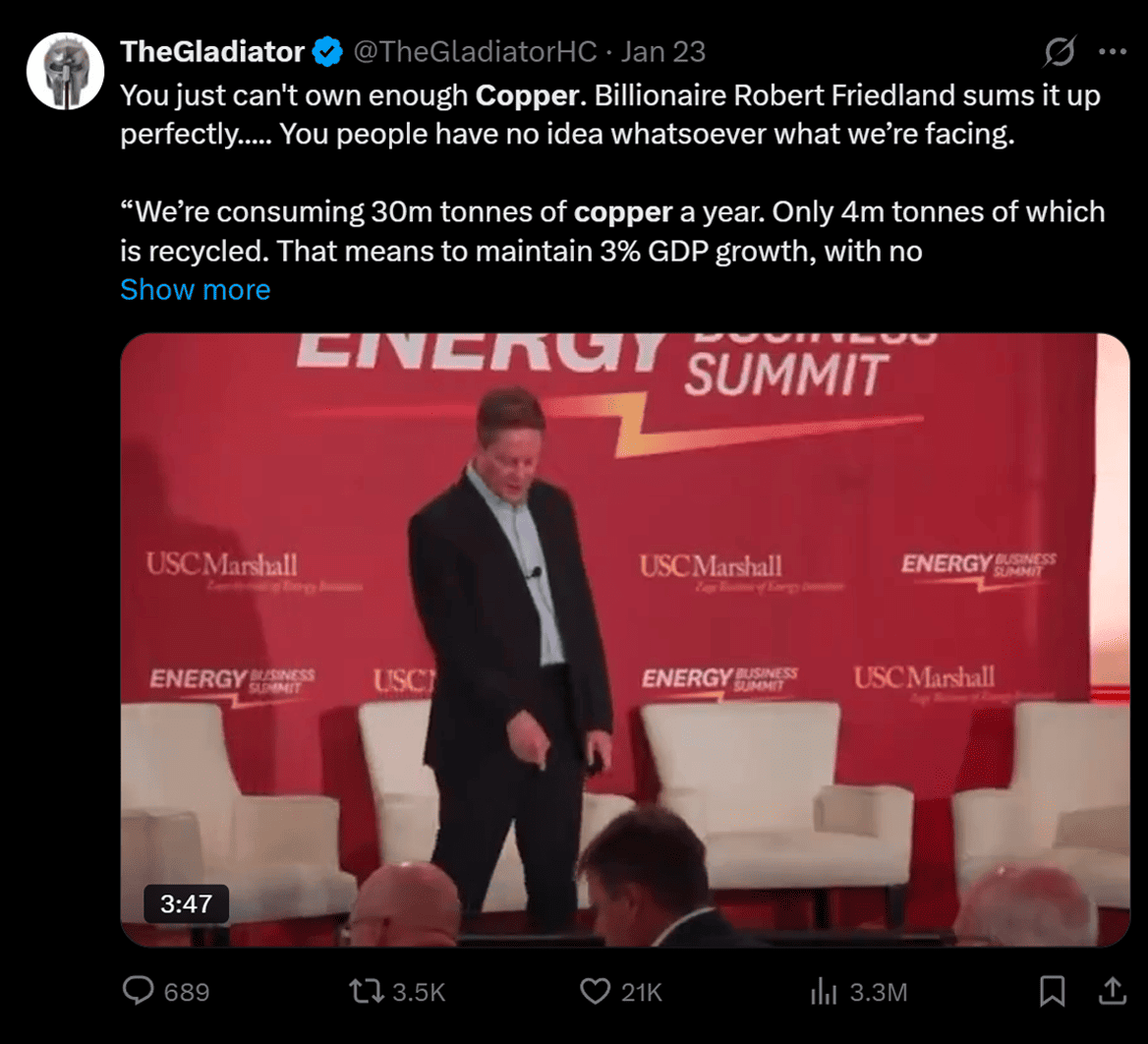1148x1044 pixels.
Task: Click the Grok slashed-circle icon
Action: pyautogui.click(x=1060, y=51)
